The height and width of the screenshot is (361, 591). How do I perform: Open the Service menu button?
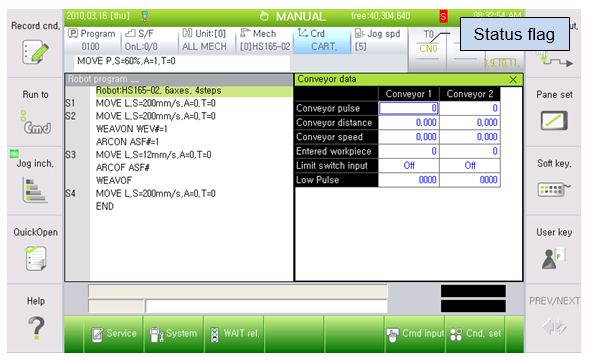113,334
